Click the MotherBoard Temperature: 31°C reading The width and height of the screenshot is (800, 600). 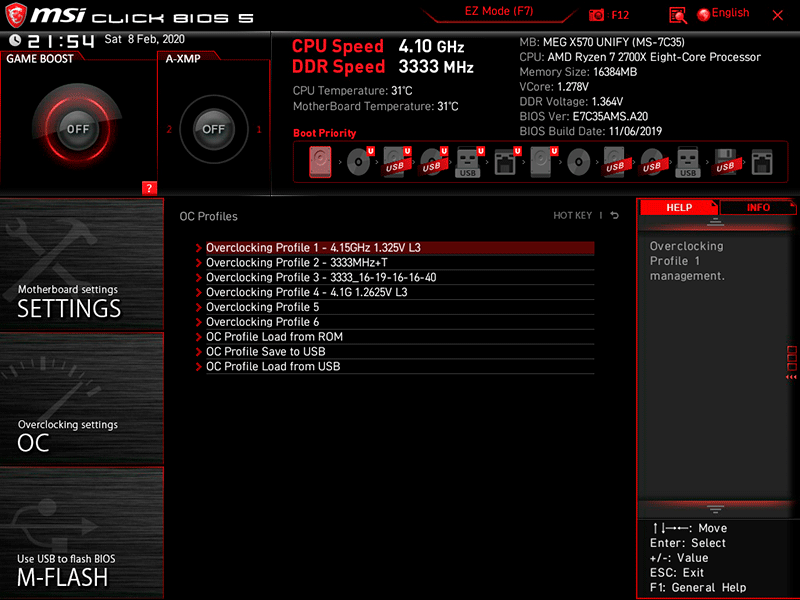click(x=376, y=107)
